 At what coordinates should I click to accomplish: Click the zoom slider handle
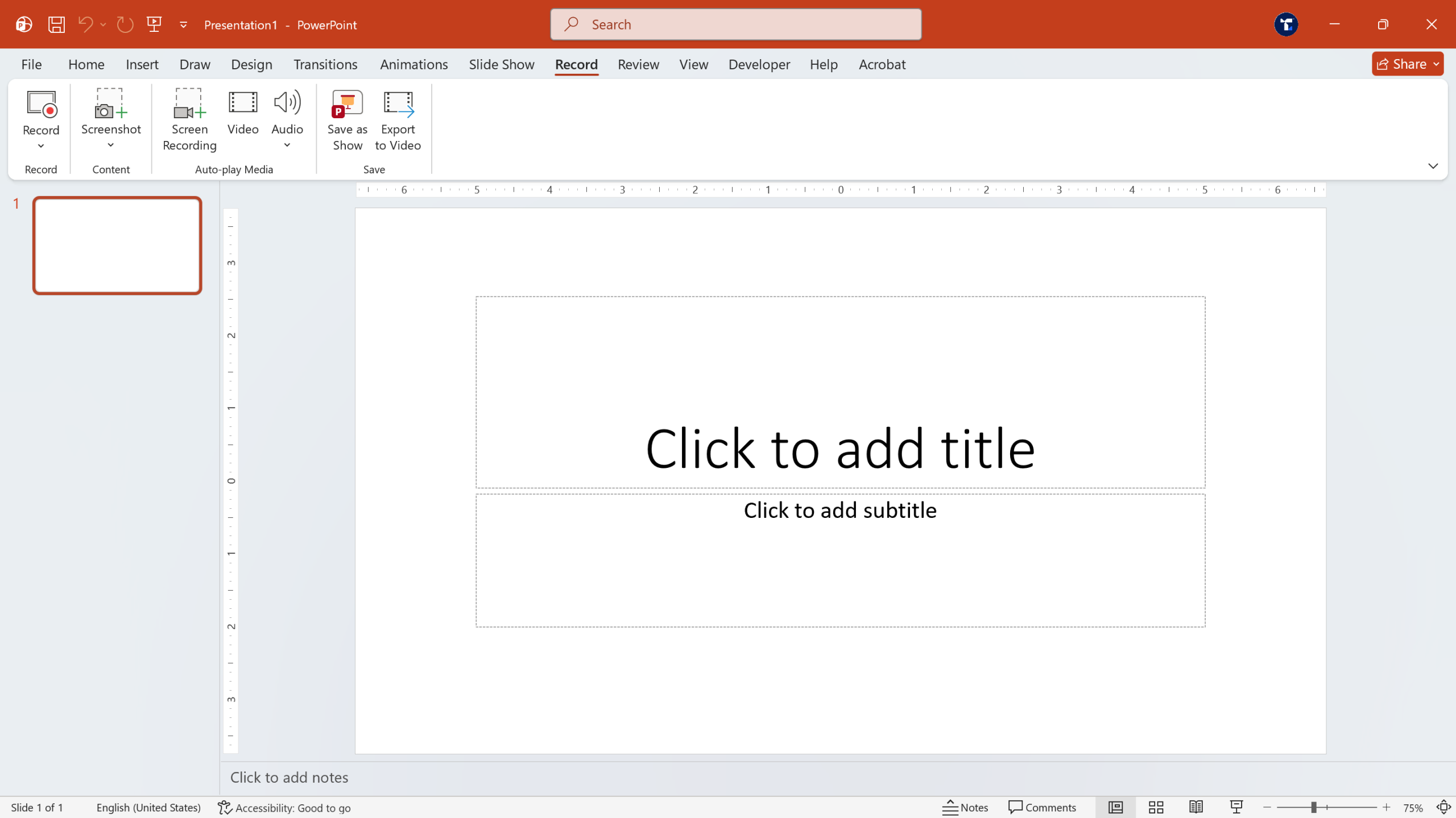(x=1313, y=807)
